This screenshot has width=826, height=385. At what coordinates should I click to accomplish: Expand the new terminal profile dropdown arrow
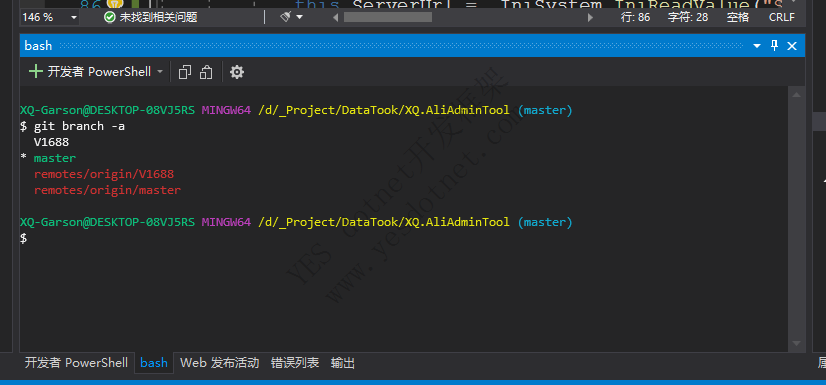pos(160,72)
